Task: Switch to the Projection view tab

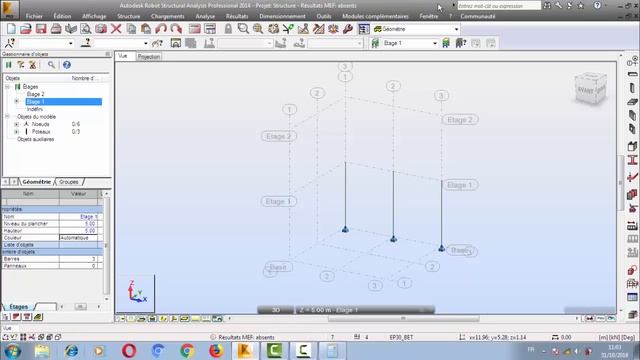Action: coord(149,57)
